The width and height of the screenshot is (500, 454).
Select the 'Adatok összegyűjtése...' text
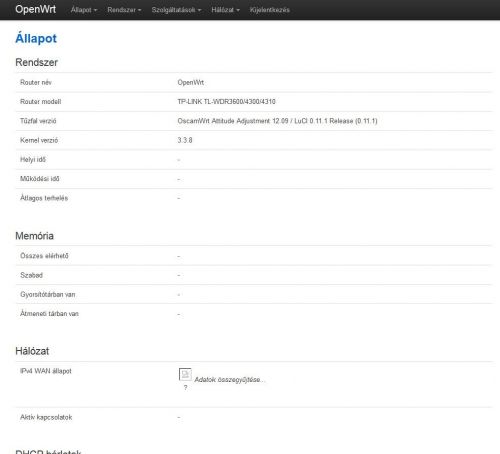tap(229, 380)
